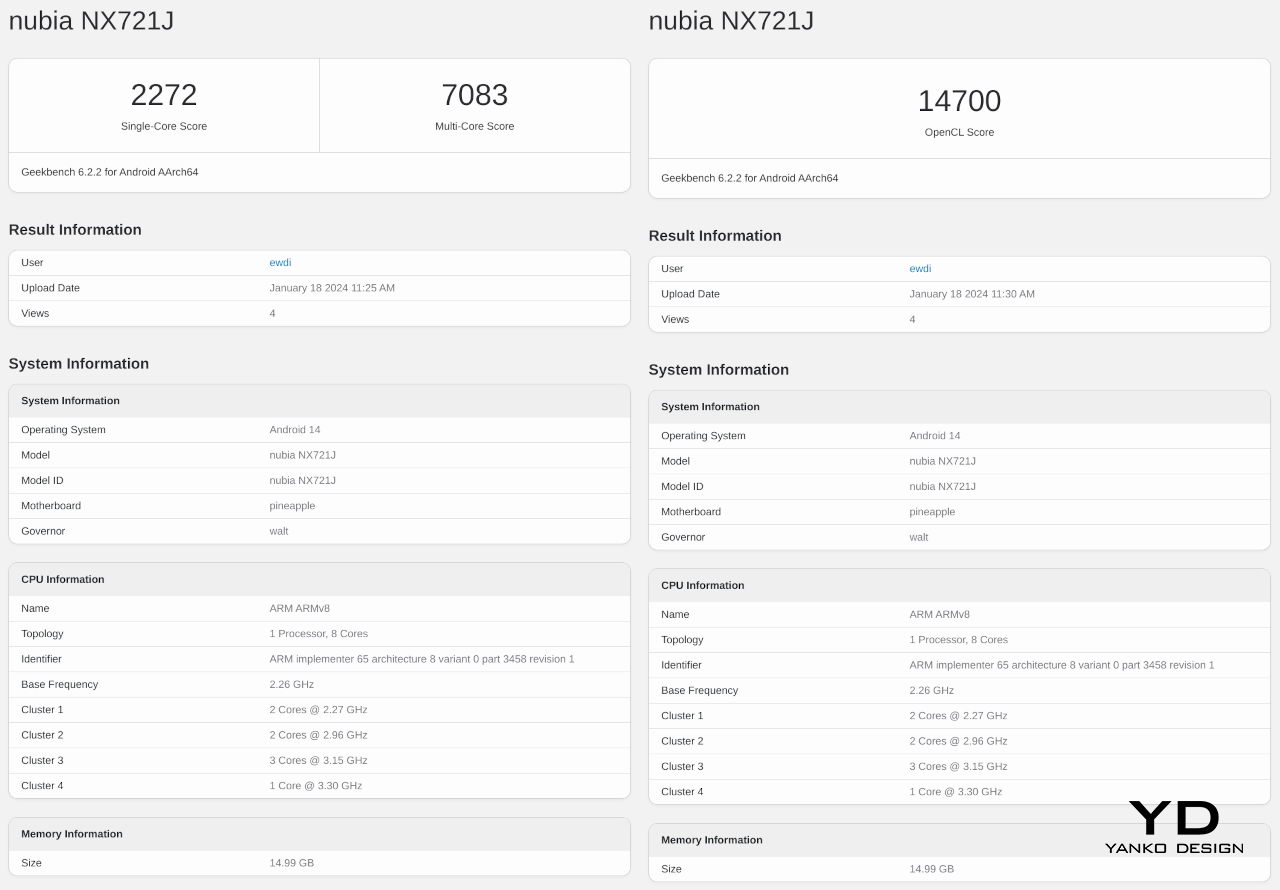Click the Geekbench 6.2.2 text below the Single-Core score
This screenshot has height=890, width=1280.
point(110,172)
